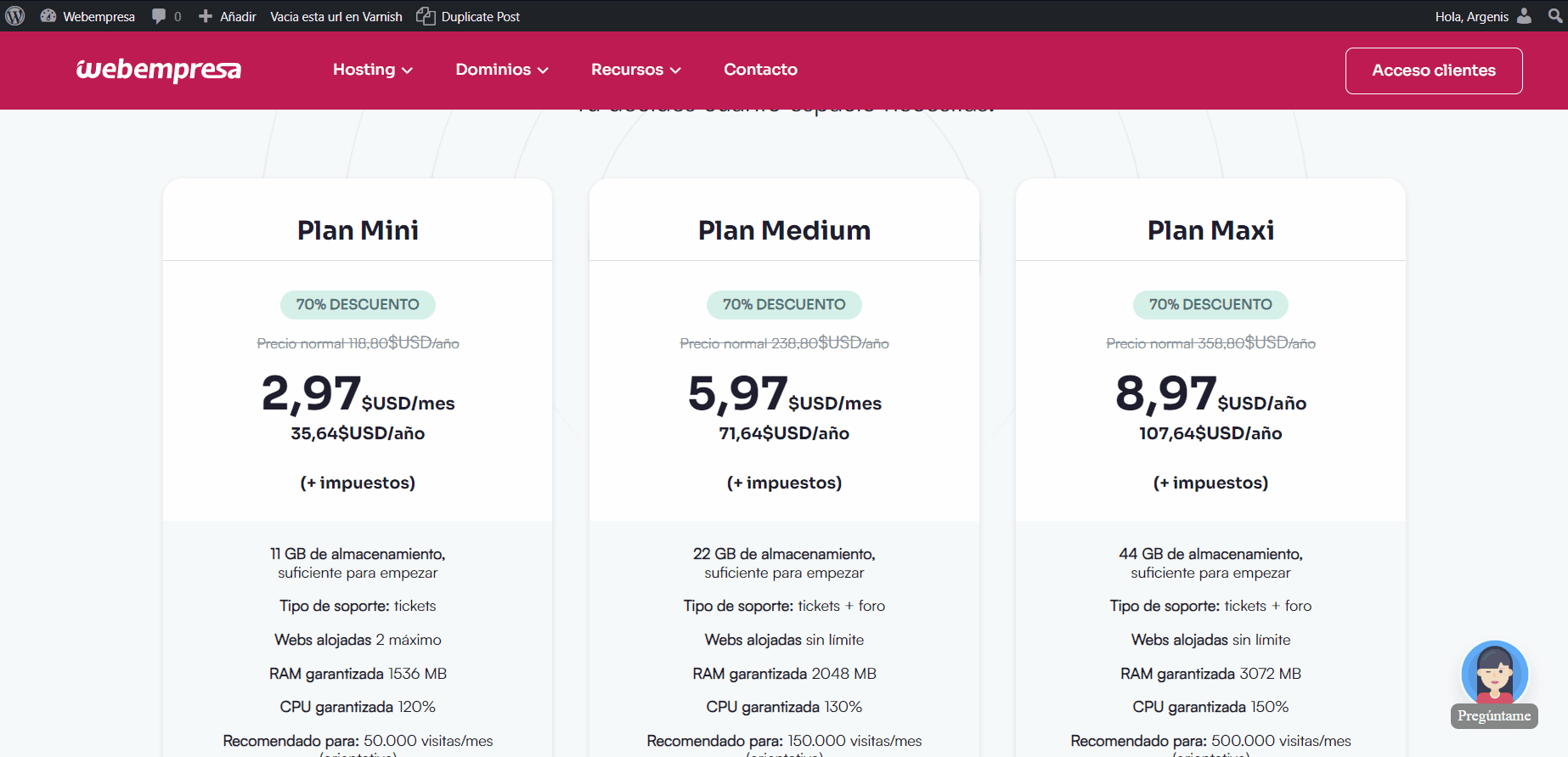Expand the Dominios dropdown menu
The height and width of the screenshot is (757, 1568).
tap(501, 70)
